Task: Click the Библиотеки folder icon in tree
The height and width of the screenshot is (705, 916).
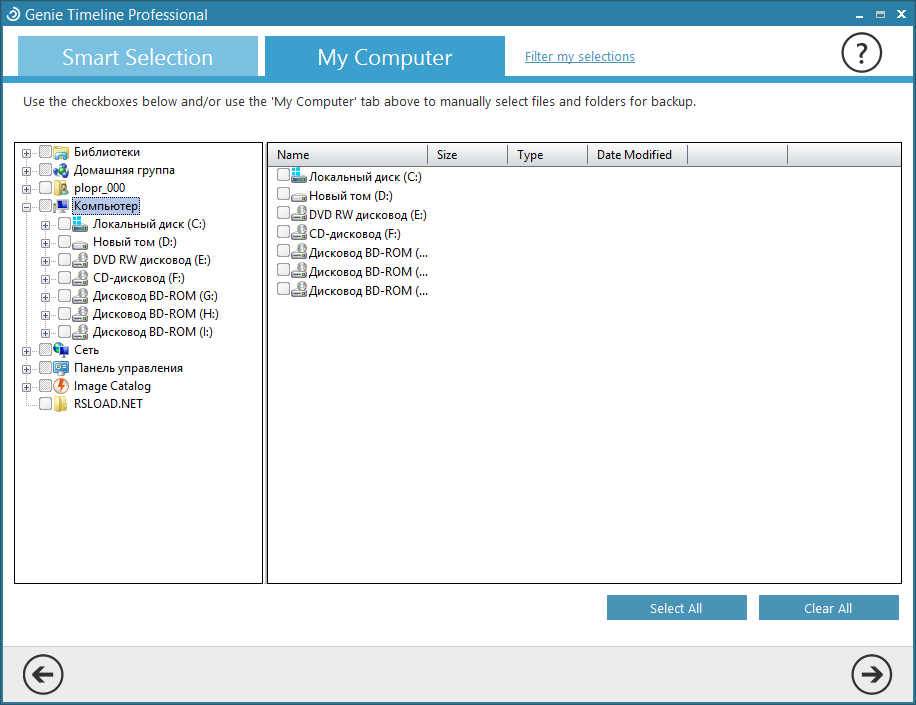Action: tap(61, 152)
